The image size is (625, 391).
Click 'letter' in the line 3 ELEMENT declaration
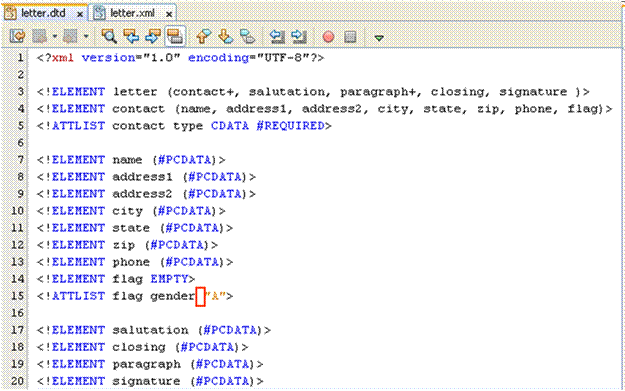click(135, 92)
